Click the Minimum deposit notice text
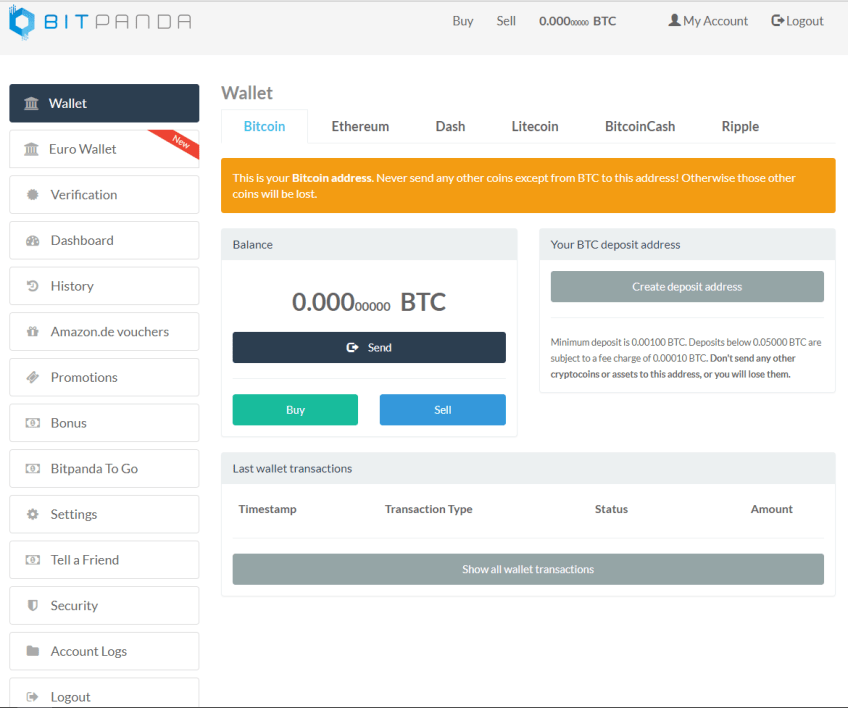 [686, 358]
